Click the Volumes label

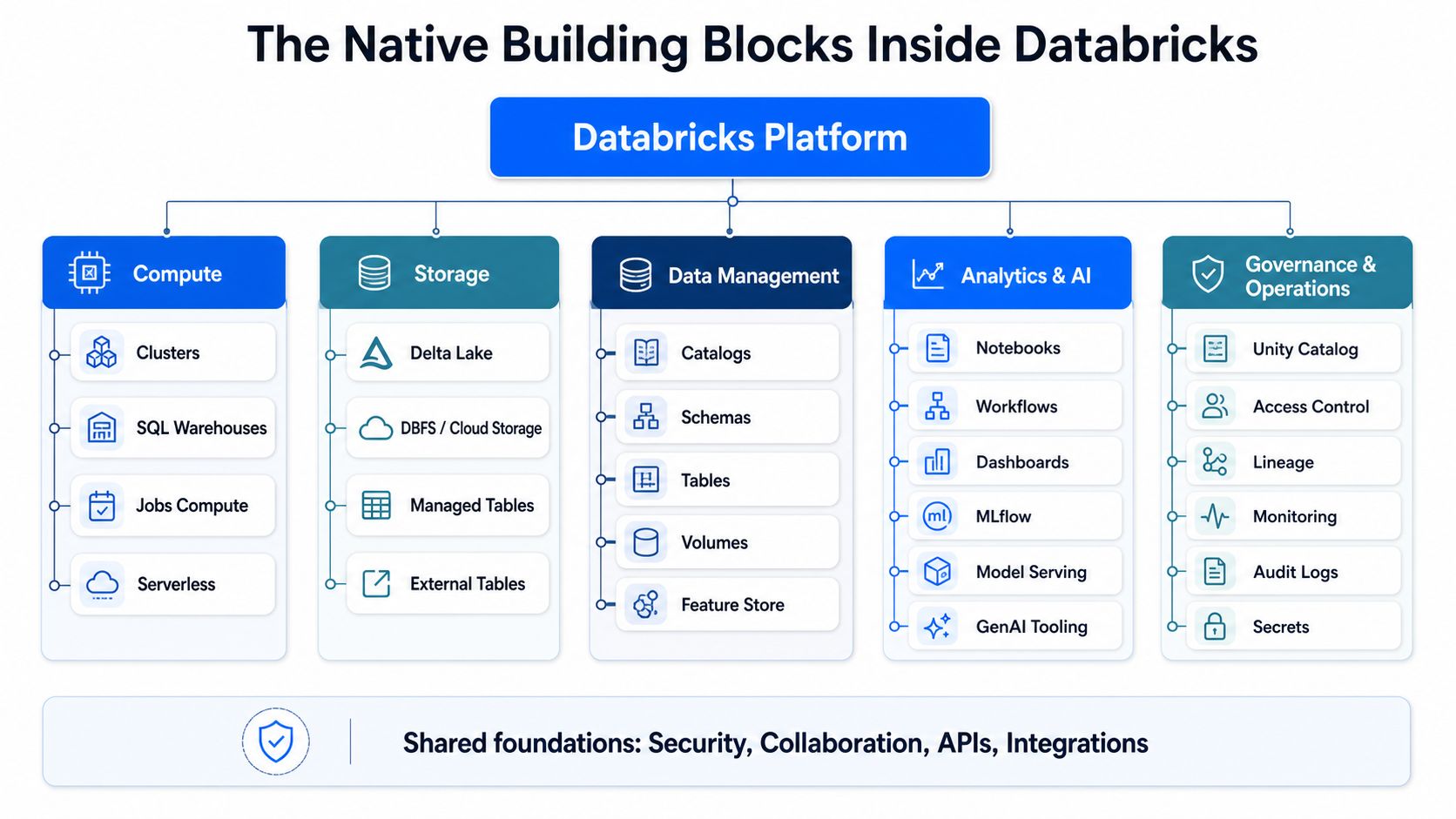(x=714, y=542)
